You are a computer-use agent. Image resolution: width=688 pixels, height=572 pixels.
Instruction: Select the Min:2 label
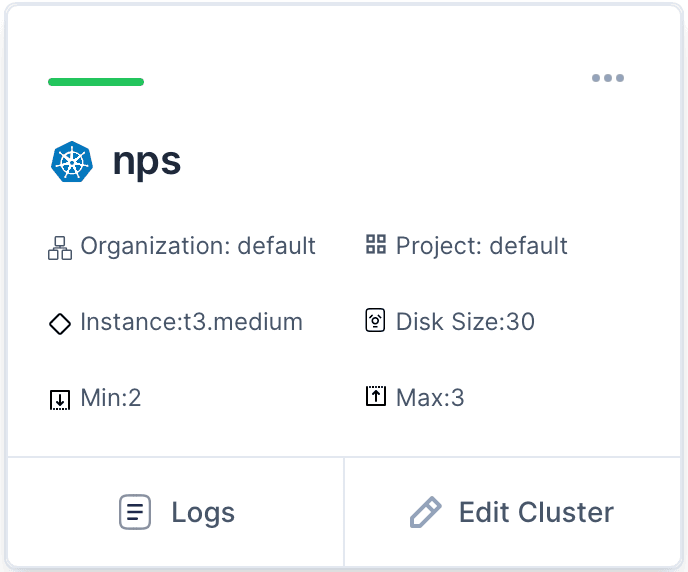coord(111,398)
